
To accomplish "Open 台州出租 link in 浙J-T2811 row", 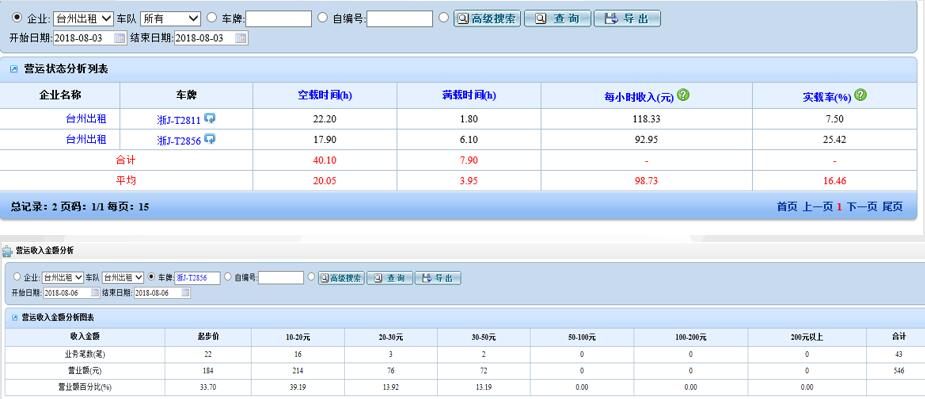I will [x=86, y=119].
